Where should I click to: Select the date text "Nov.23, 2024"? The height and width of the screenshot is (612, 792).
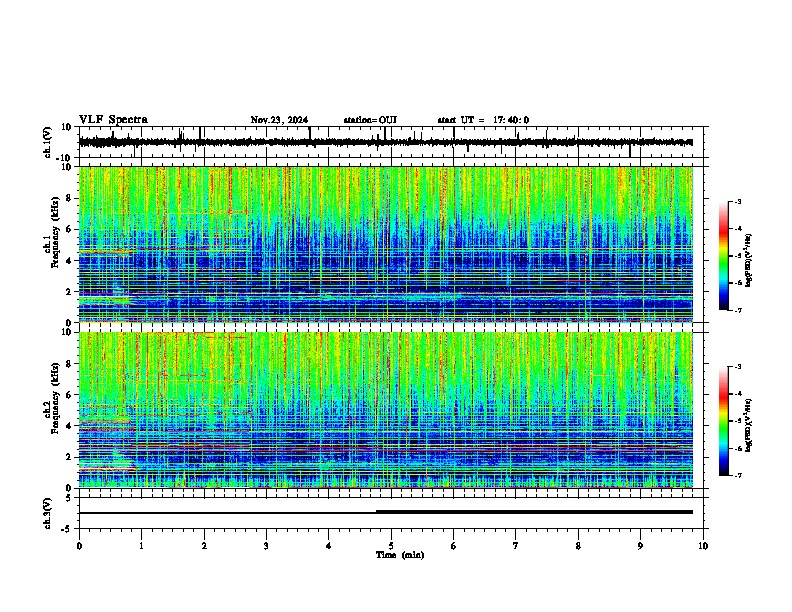(x=279, y=120)
